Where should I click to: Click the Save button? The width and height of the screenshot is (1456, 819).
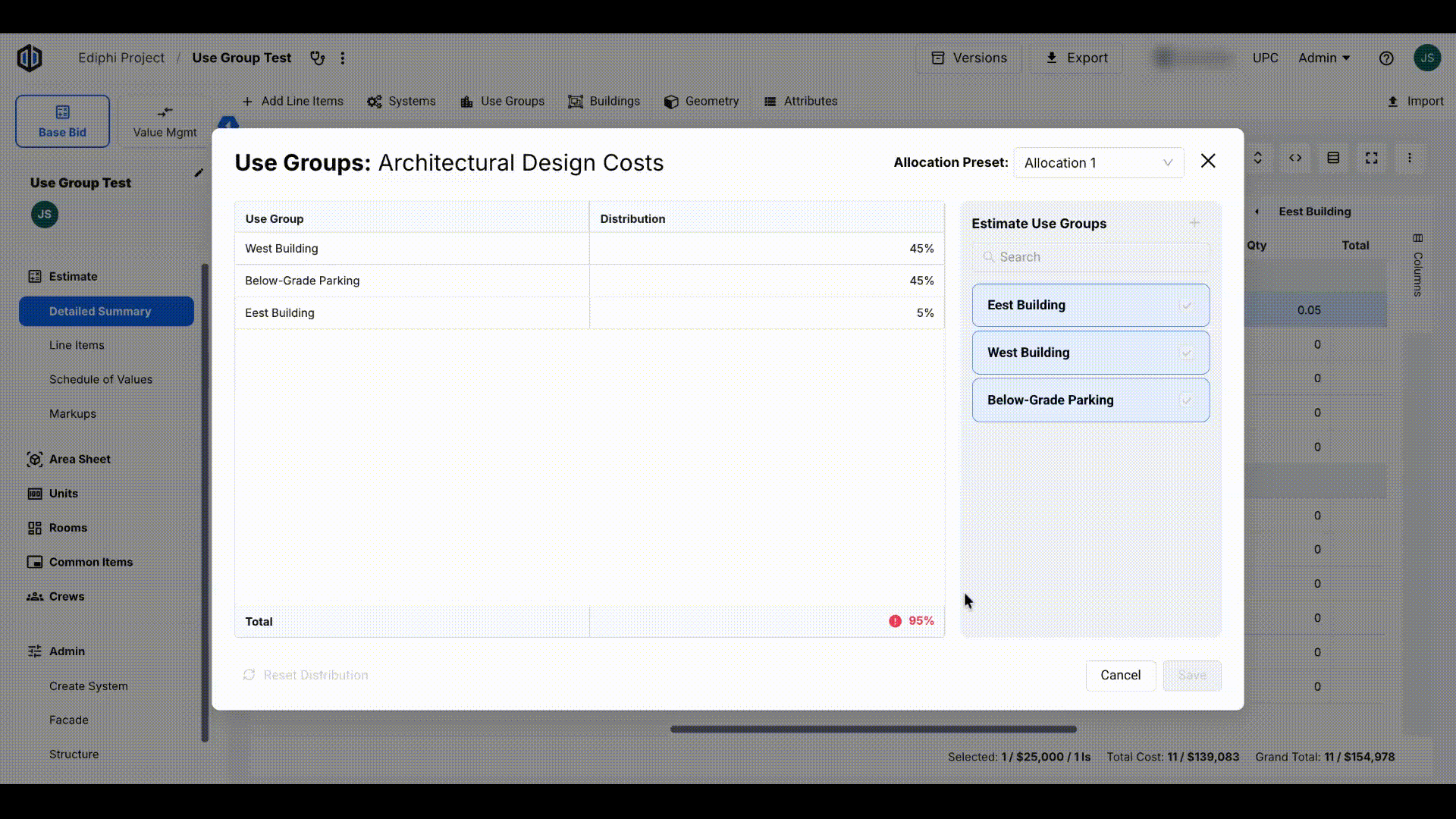(x=1192, y=675)
